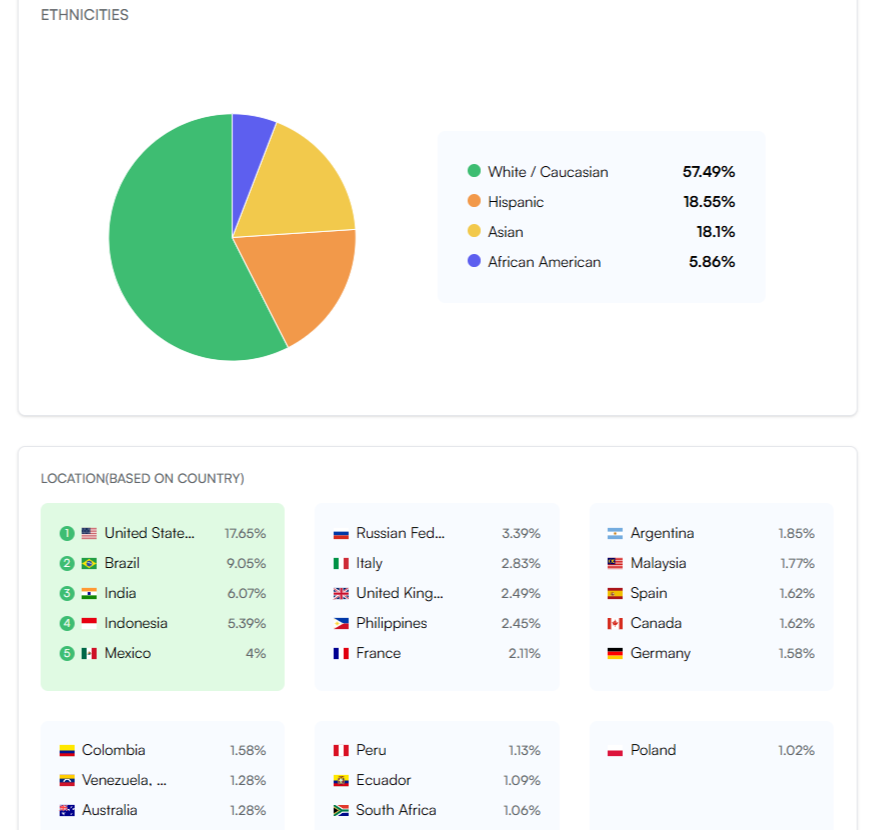Click the Indonesia flag icon
Image resolution: width=871 pixels, height=830 pixels.
[x=89, y=623]
